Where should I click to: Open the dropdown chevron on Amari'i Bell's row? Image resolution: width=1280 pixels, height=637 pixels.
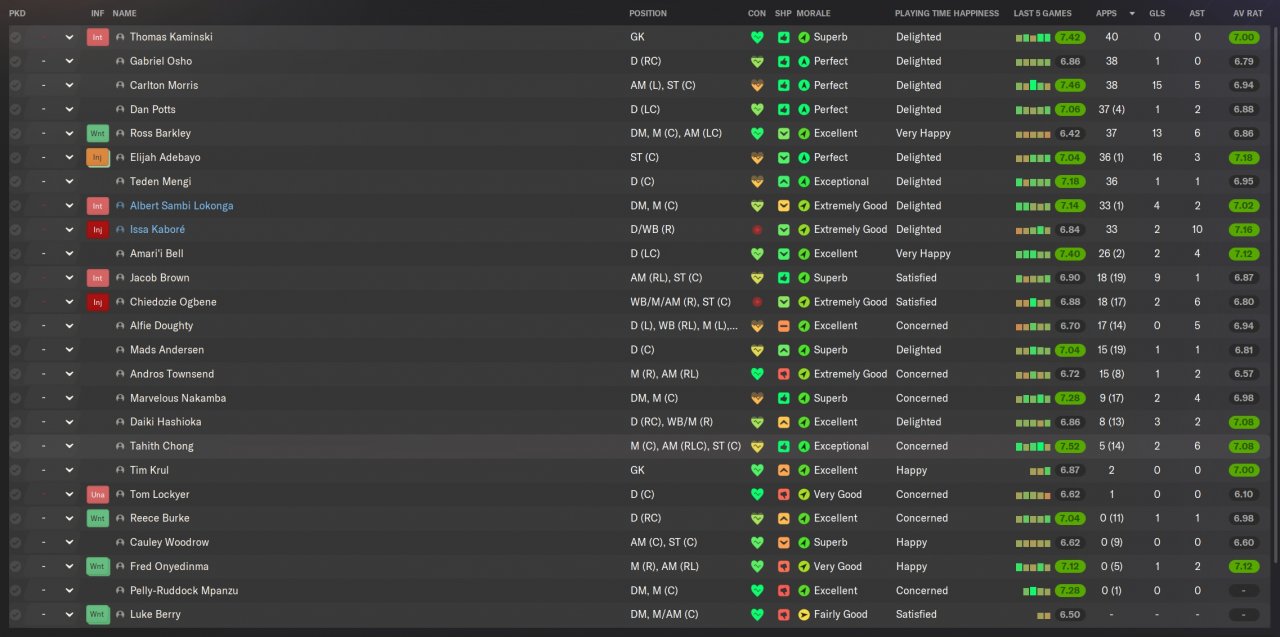69,254
